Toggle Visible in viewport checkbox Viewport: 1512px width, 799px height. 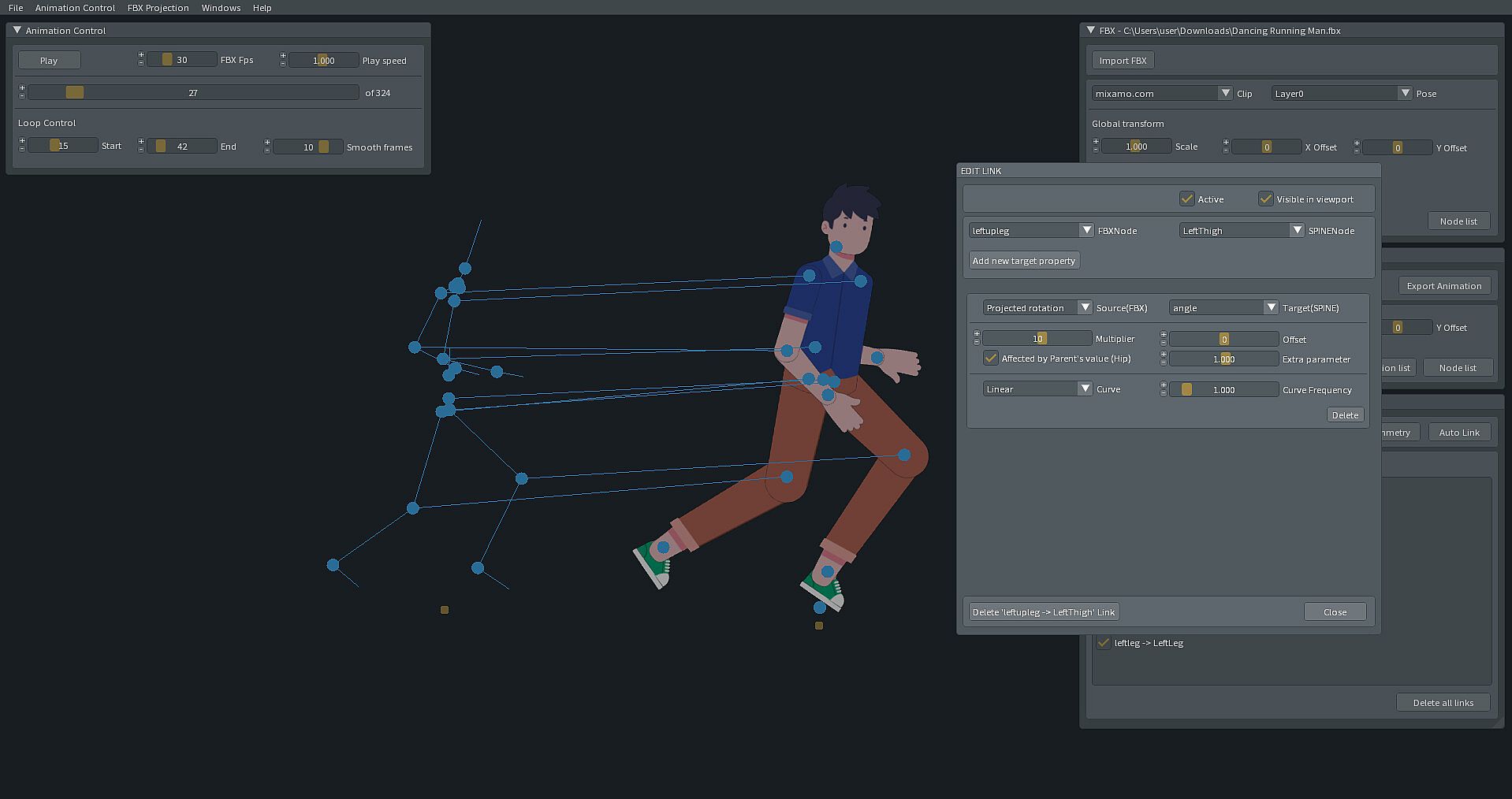(x=1266, y=199)
